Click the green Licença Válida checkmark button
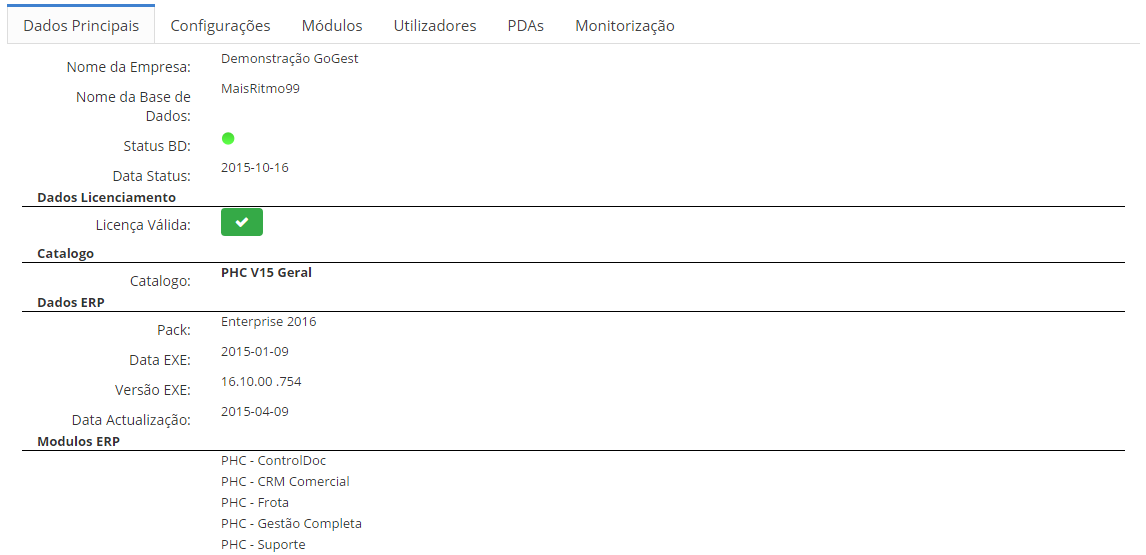Image resolution: width=1146 pixels, height=555 pixels. (x=242, y=222)
